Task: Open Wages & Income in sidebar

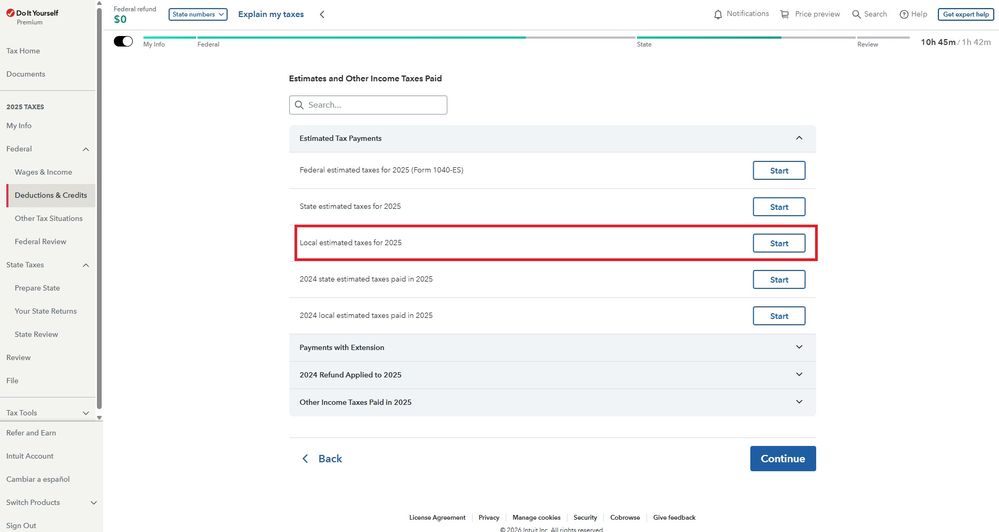Action: (x=43, y=172)
